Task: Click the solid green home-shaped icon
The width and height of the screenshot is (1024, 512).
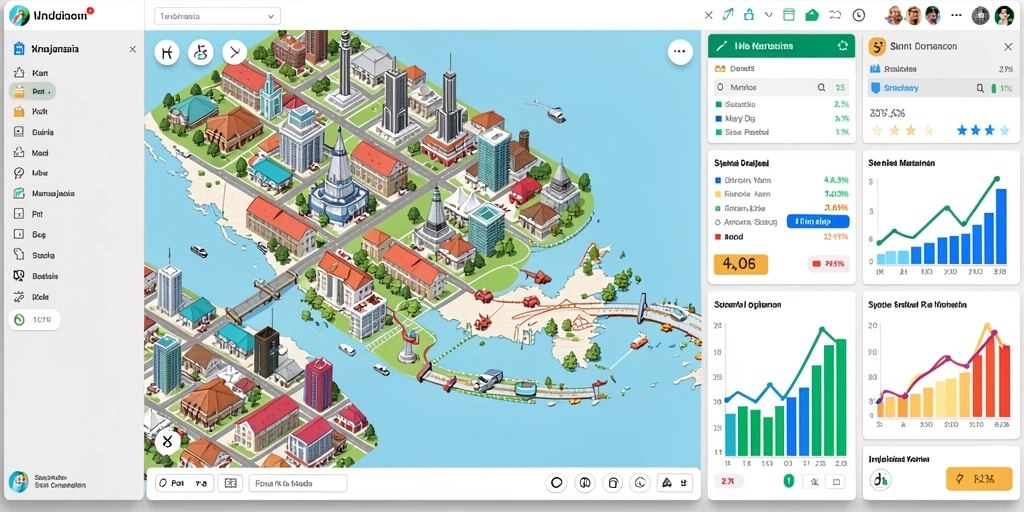Action: tap(812, 14)
